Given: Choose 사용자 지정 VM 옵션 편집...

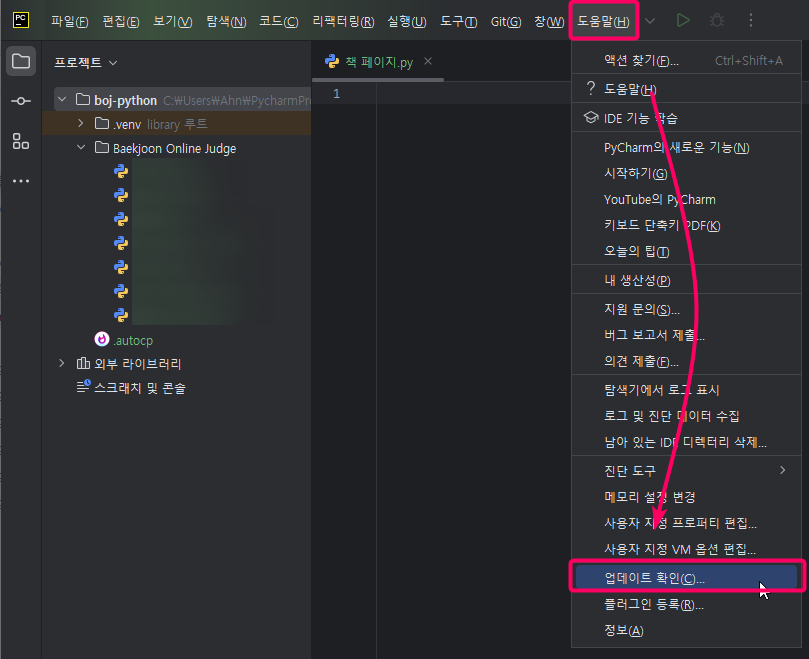Looking at the screenshot, I should click(686, 549).
